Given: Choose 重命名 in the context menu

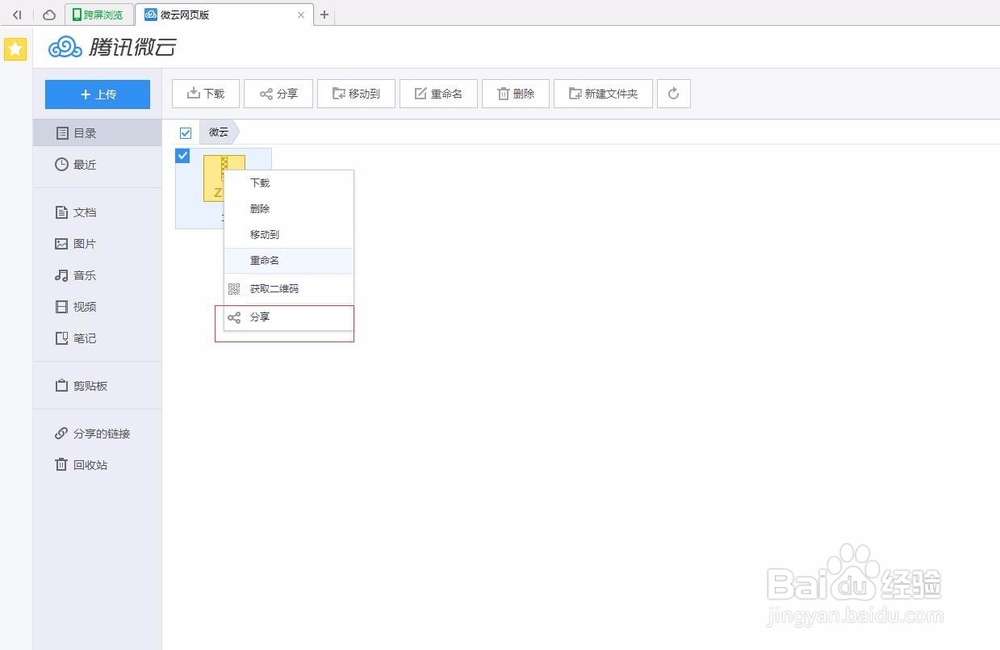Looking at the screenshot, I should [289, 260].
